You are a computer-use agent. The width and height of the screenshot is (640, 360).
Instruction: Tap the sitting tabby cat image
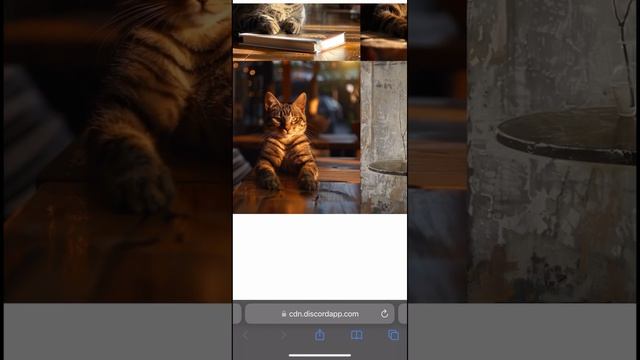tap(297, 138)
